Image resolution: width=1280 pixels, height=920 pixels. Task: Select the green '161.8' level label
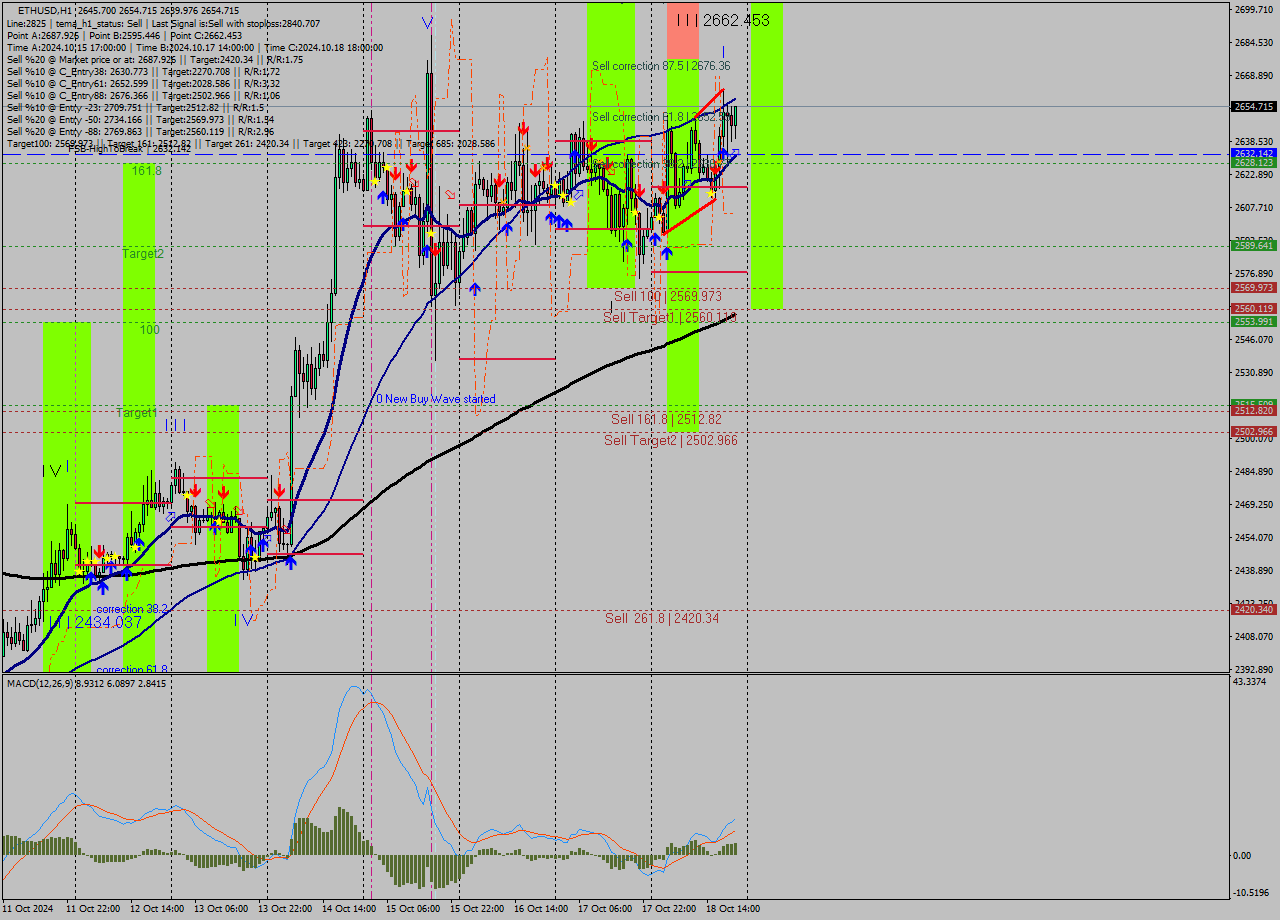click(146, 171)
